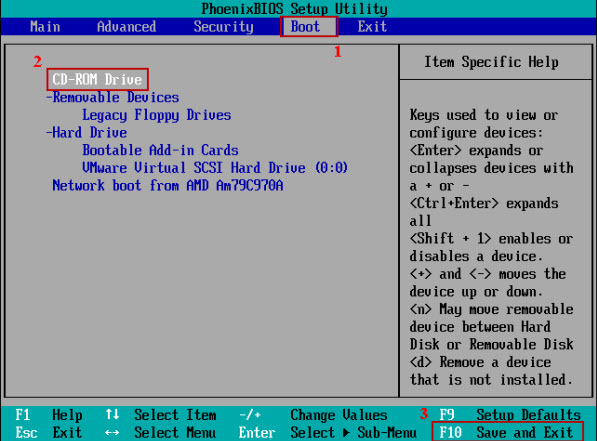This screenshot has width=597, height=441.
Task: Click the F9 Setup Defaults option
Action: [x=510, y=414]
